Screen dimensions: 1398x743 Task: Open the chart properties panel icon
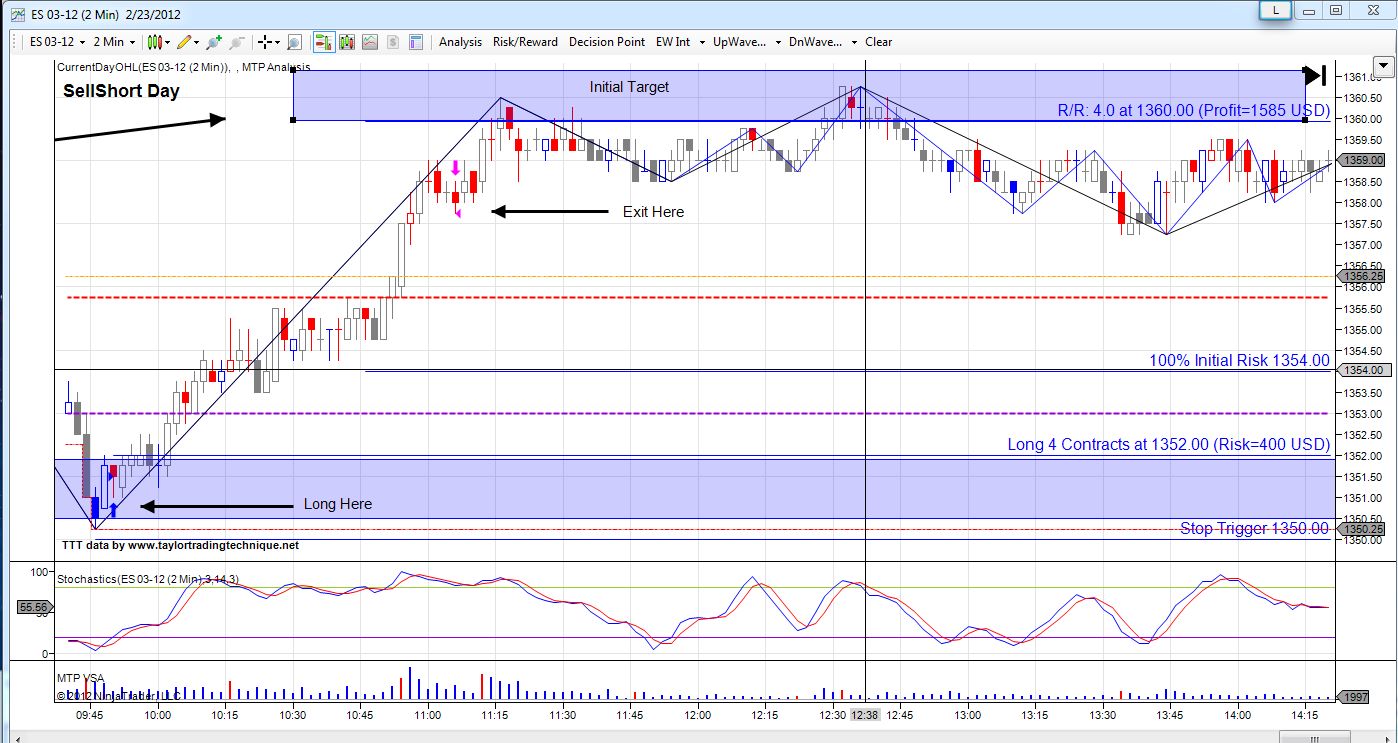[x=416, y=42]
